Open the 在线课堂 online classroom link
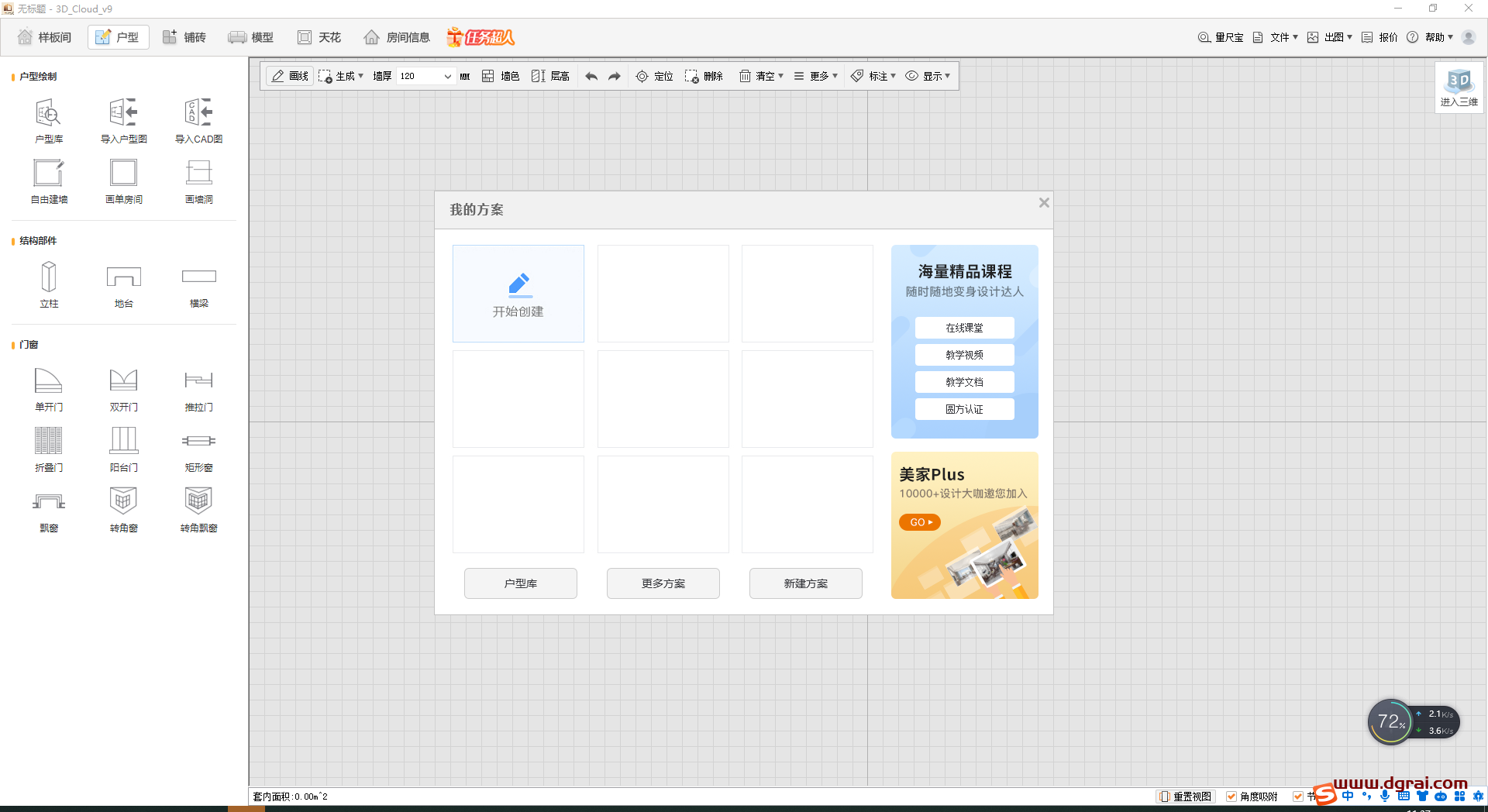Viewport: 1488px width, 812px height. tap(964, 328)
